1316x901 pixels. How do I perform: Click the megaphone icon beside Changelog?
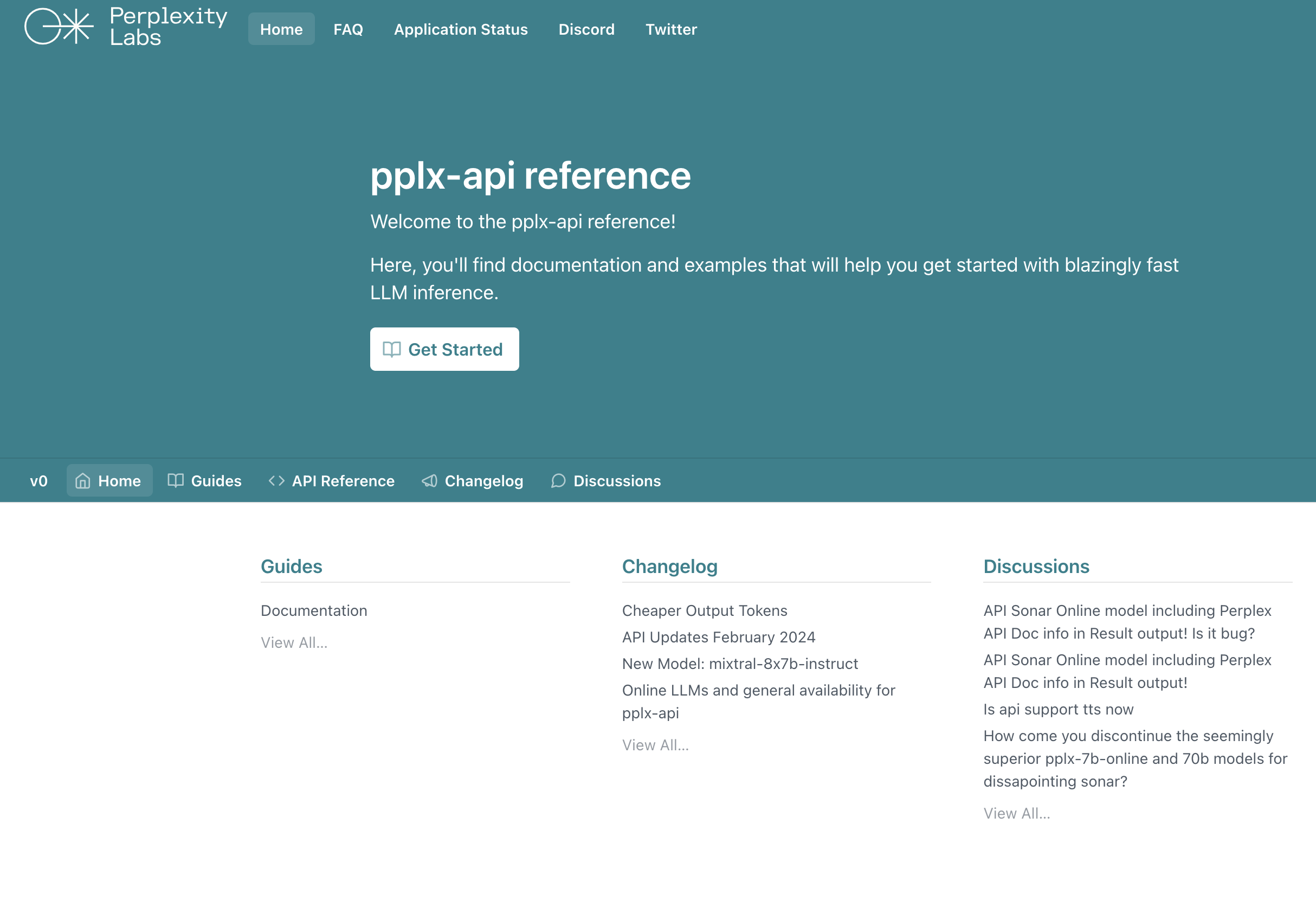430,481
